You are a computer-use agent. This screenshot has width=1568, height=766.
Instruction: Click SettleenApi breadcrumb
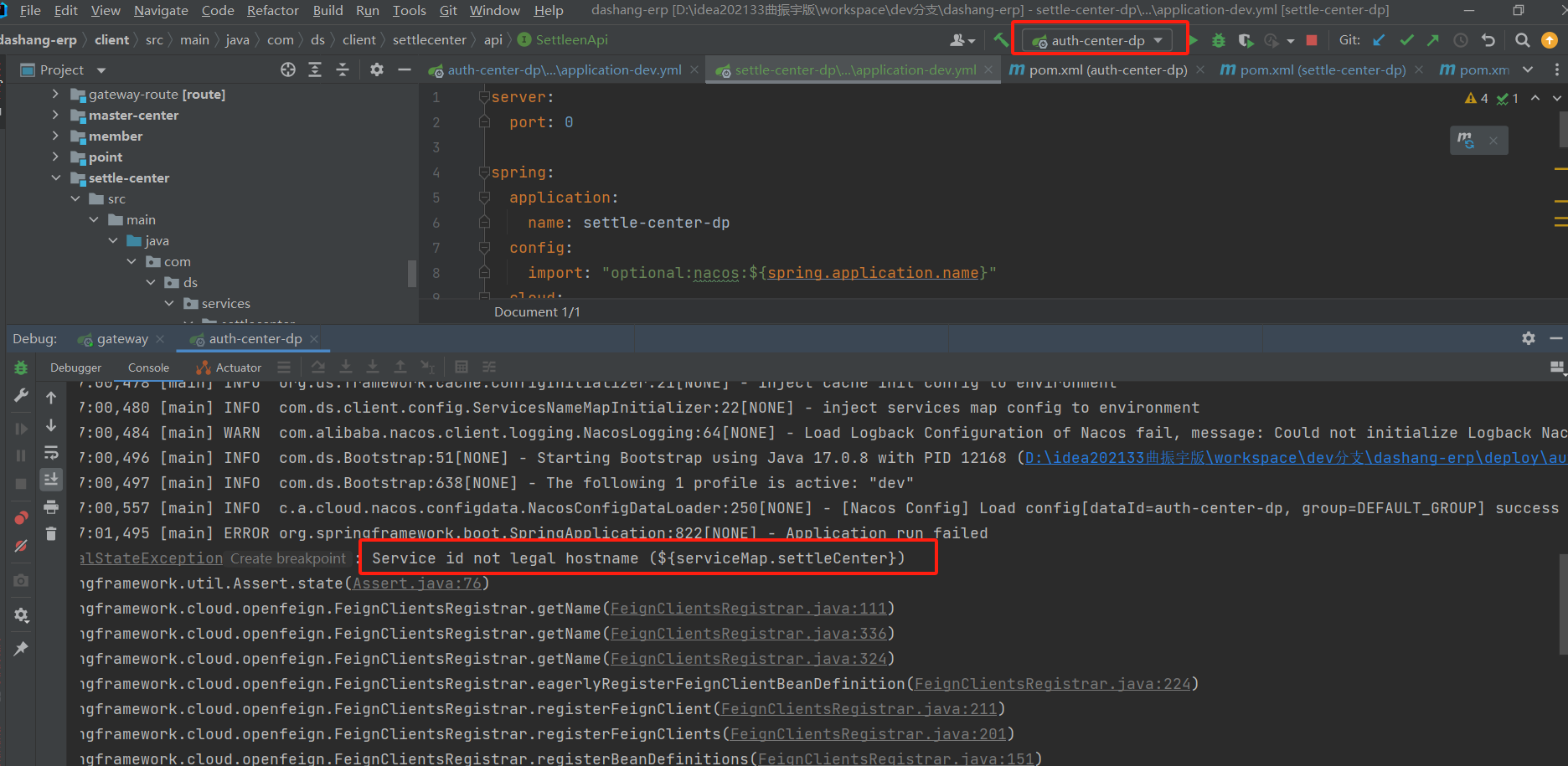point(563,40)
